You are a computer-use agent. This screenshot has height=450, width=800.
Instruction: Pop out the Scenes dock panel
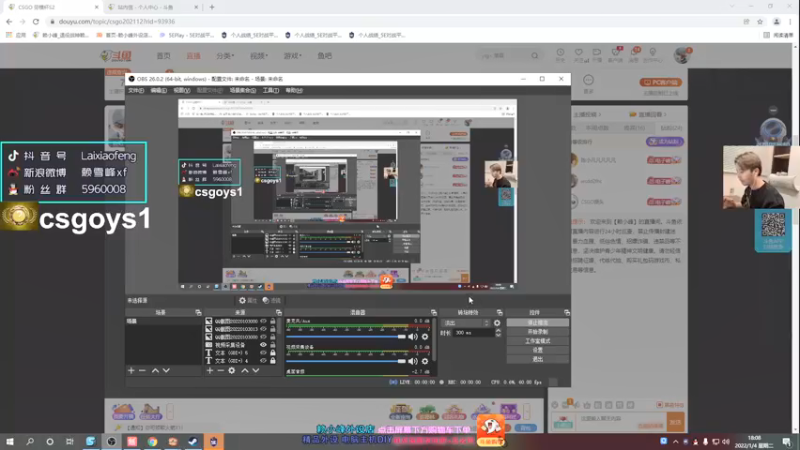198,312
